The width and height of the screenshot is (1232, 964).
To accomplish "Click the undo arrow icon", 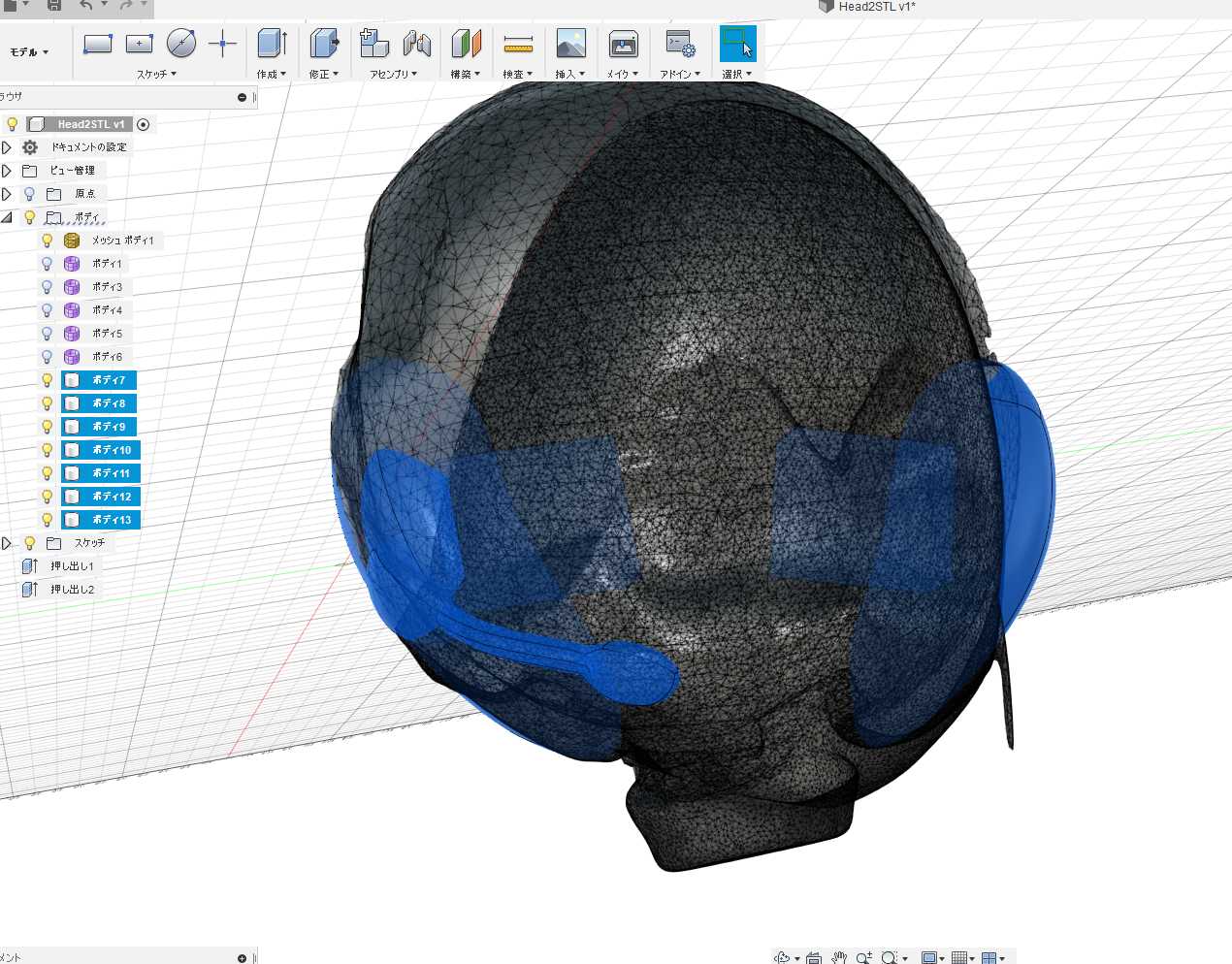I will [86, 5].
